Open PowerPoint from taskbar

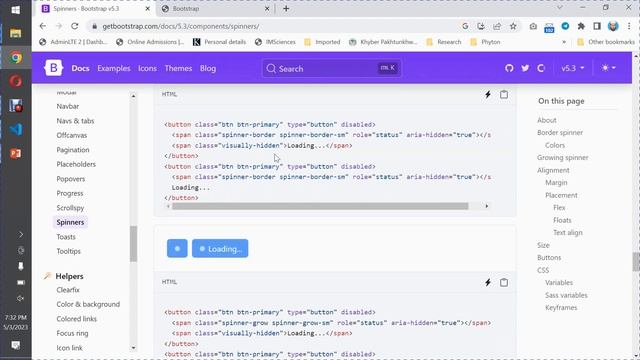click(16, 153)
